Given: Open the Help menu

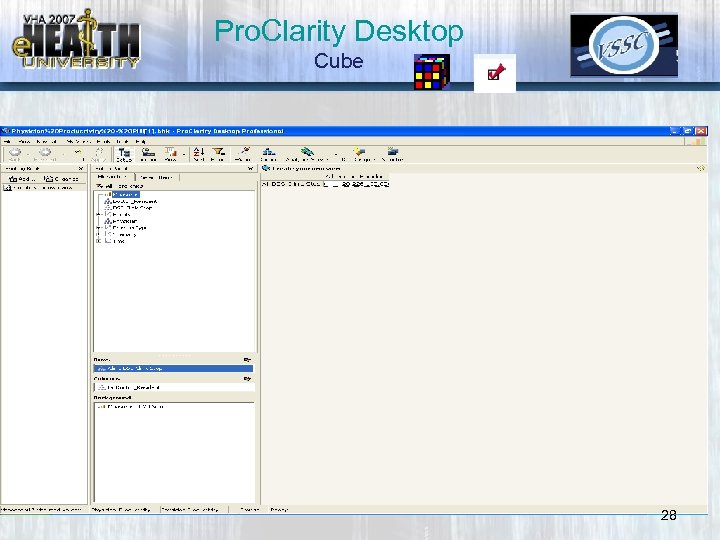Looking at the screenshot, I should [141, 141].
